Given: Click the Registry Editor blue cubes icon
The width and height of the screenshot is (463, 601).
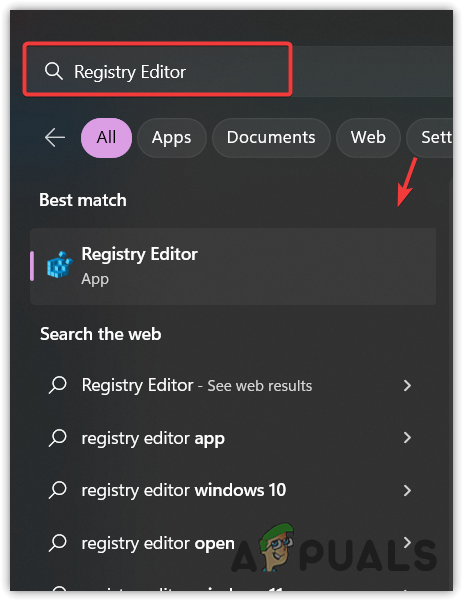Looking at the screenshot, I should pos(59,265).
